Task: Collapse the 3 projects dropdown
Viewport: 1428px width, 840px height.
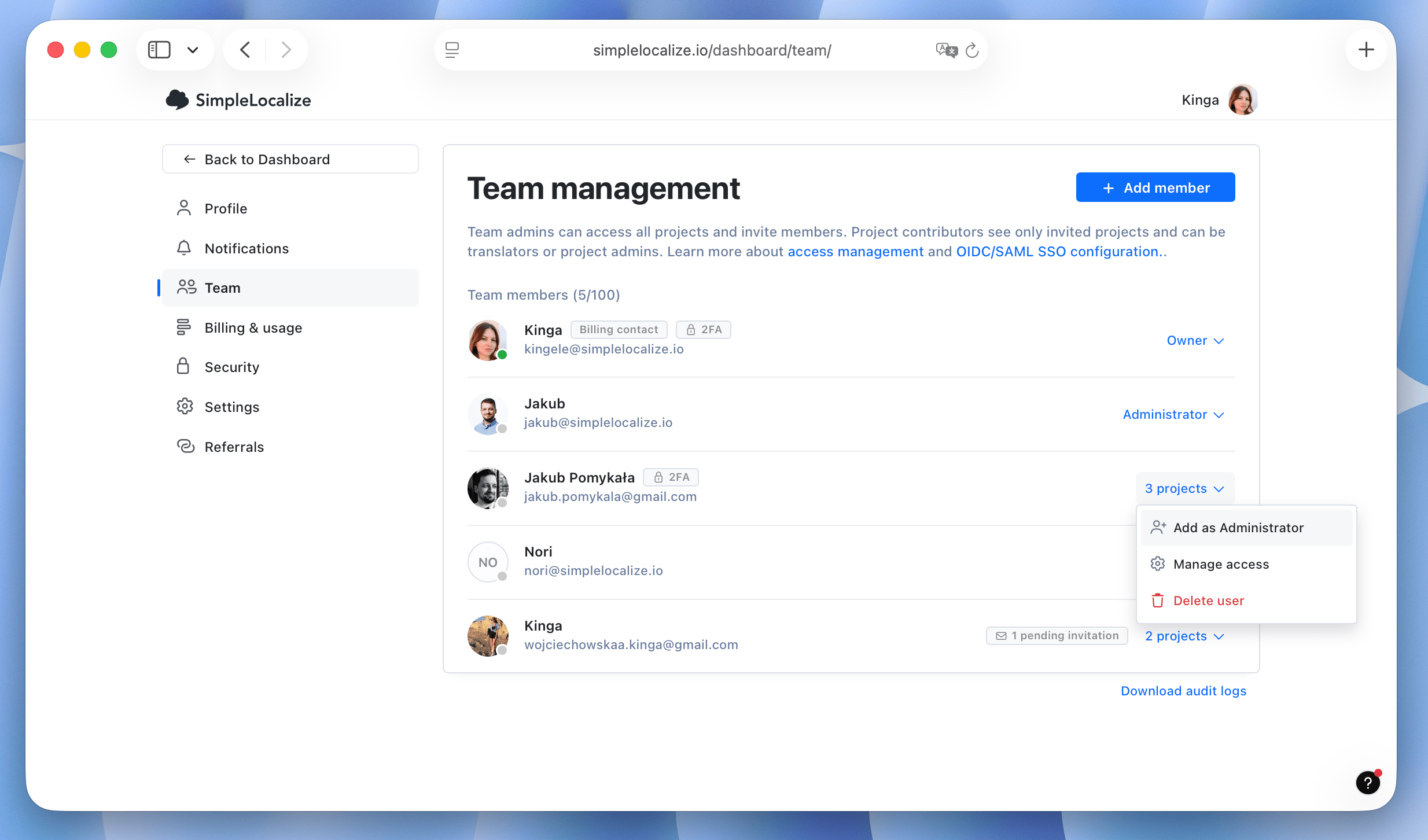Action: (1185, 489)
